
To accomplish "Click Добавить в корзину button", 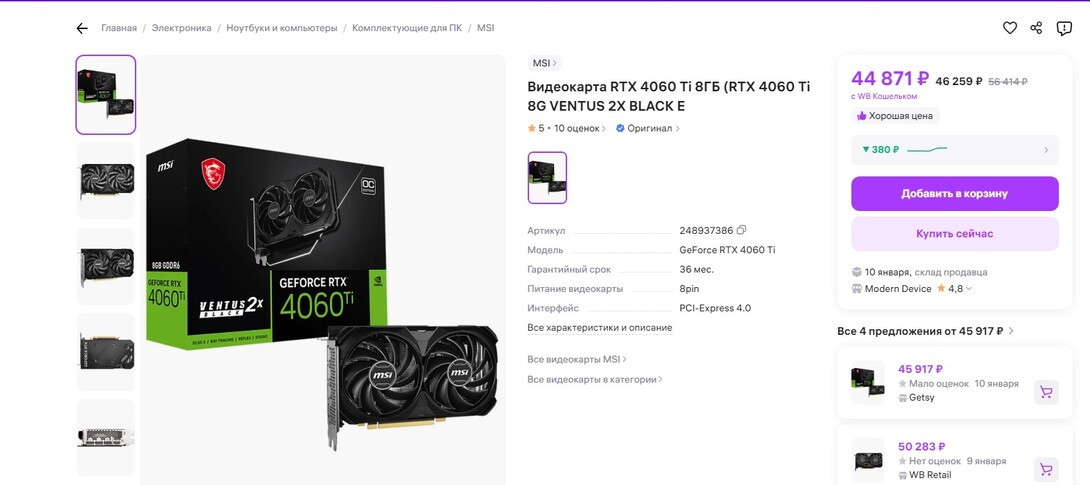I will pyautogui.click(x=954, y=194).
